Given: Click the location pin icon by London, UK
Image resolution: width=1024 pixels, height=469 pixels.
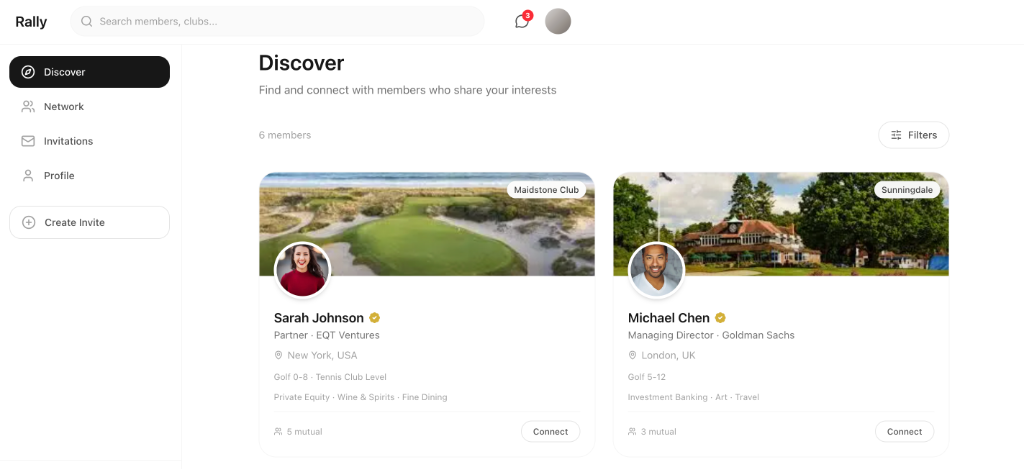Looking at the screenshot, I should point(632,356).
